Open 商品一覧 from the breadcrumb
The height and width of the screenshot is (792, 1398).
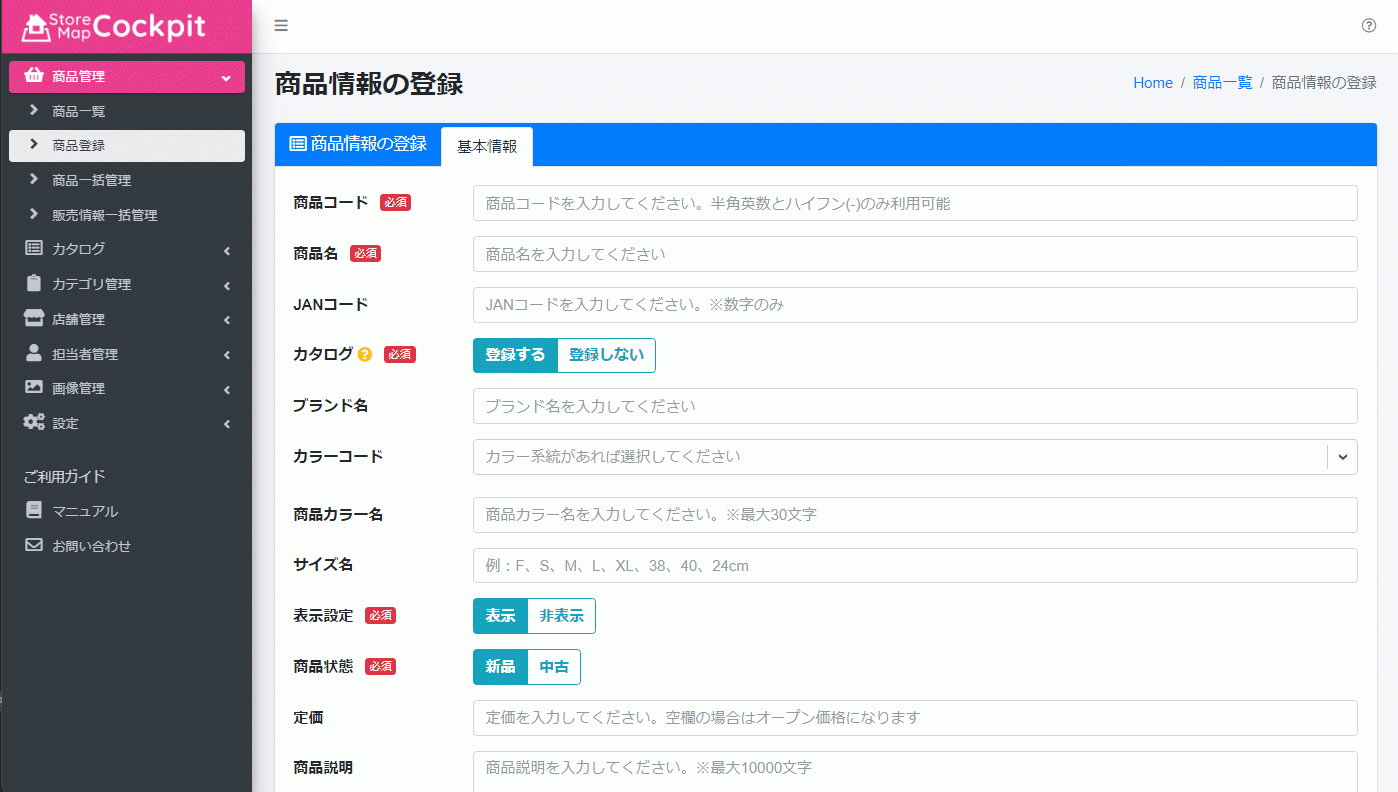pos(1220,82)
